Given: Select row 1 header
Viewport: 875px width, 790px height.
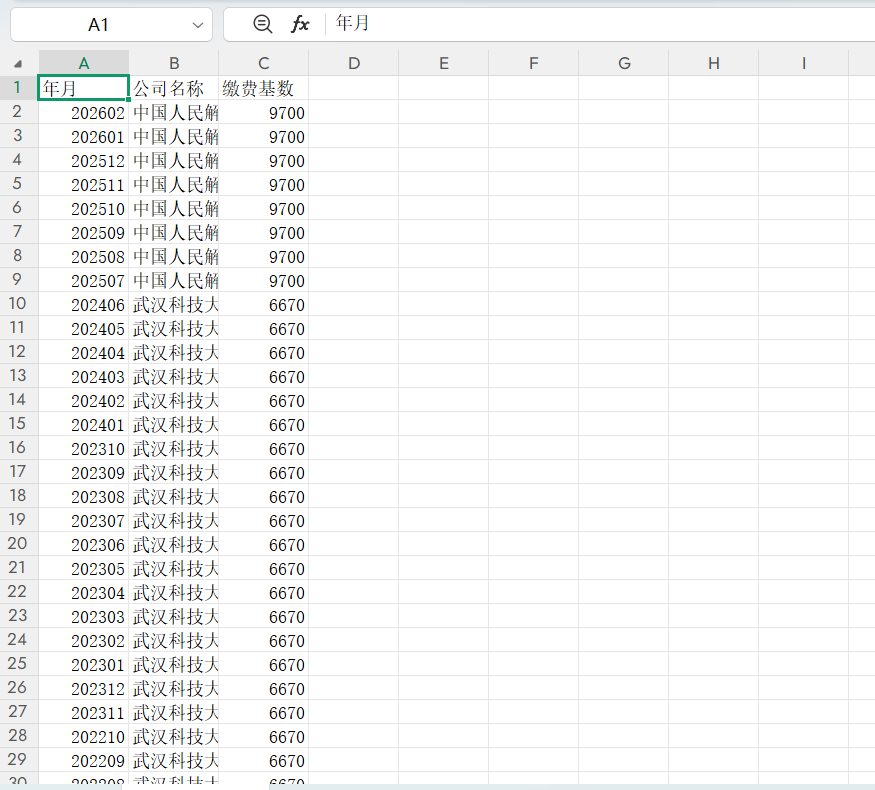Looking at the screenshot, I should [x=18, y=88].
